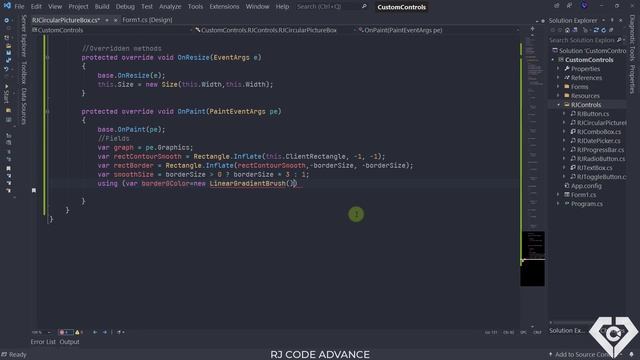The image size is (640, 360).
Task: Select the Solution 'CustomControls' node
Action: (x=589, y=51)
